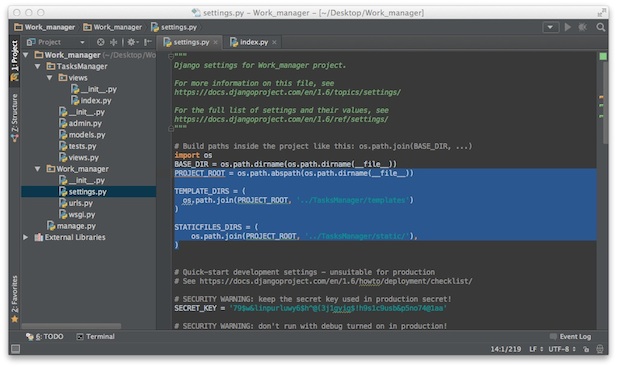Run the project with the play button

click(567, 27)
